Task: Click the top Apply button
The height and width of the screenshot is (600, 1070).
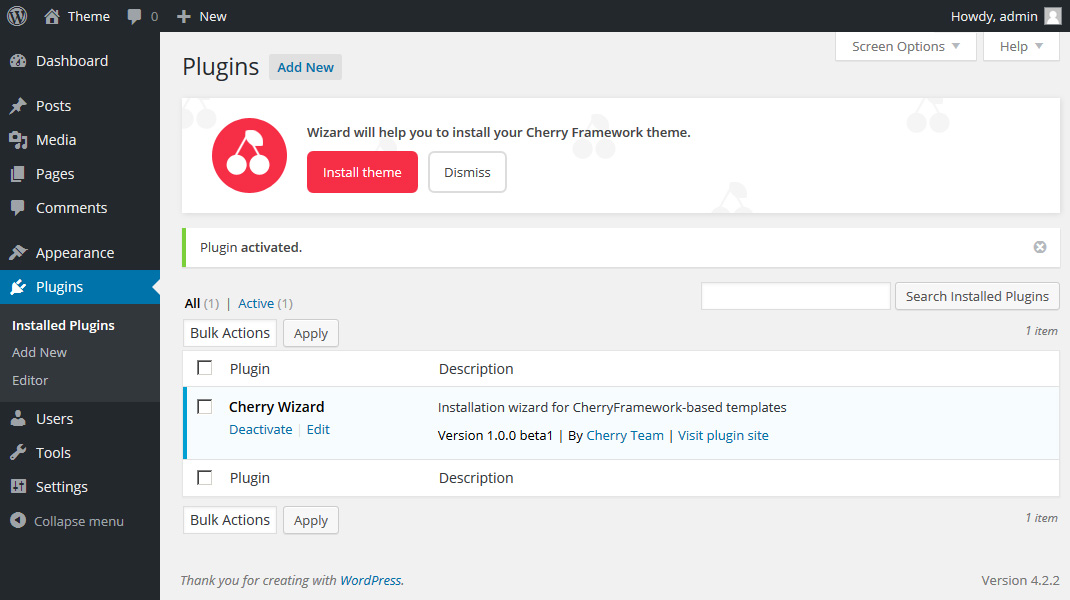Action: click(311, 333)
